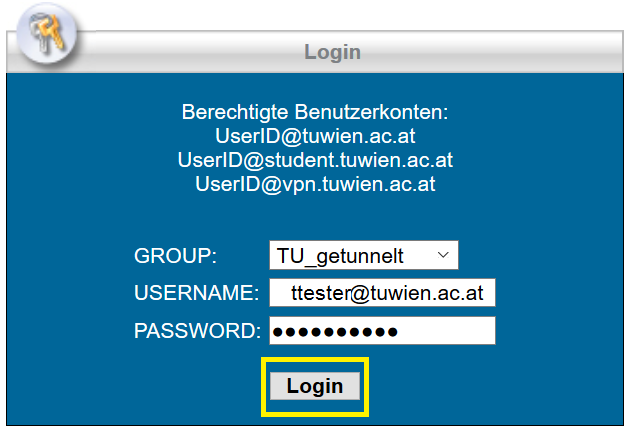Viewport: 635px width, 440px height.
Task: Click the Login title in header bar
Action: pyautogui.click(x=332, y=52)
